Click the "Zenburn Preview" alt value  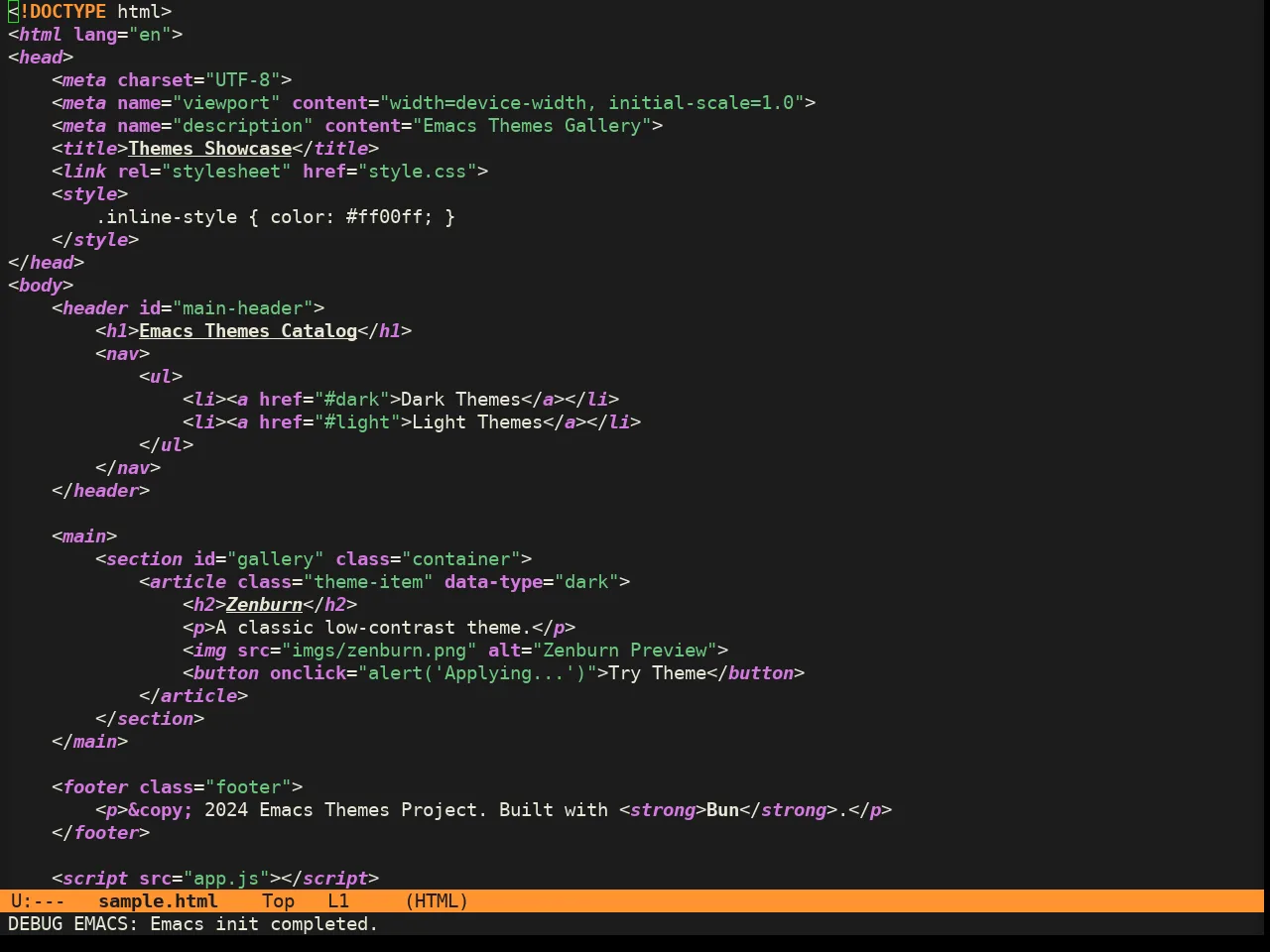pyautogui.click(x=626, y=651)
